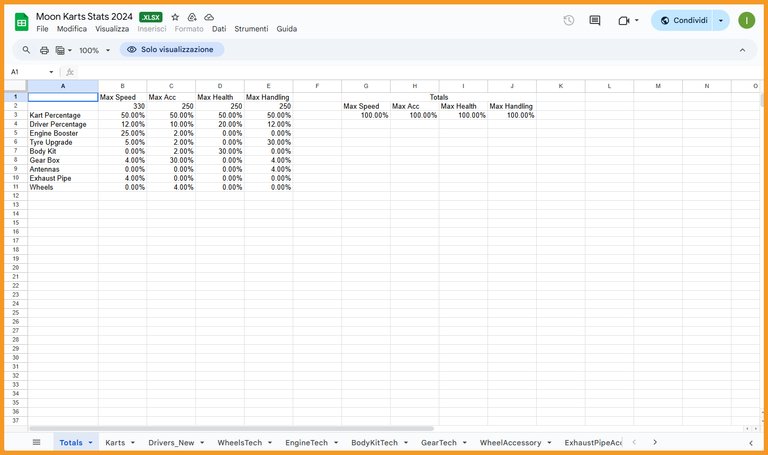Open the Name box cell dropdown arrow
This screenshot has height=455, width=768.
[x=51, y=72]
